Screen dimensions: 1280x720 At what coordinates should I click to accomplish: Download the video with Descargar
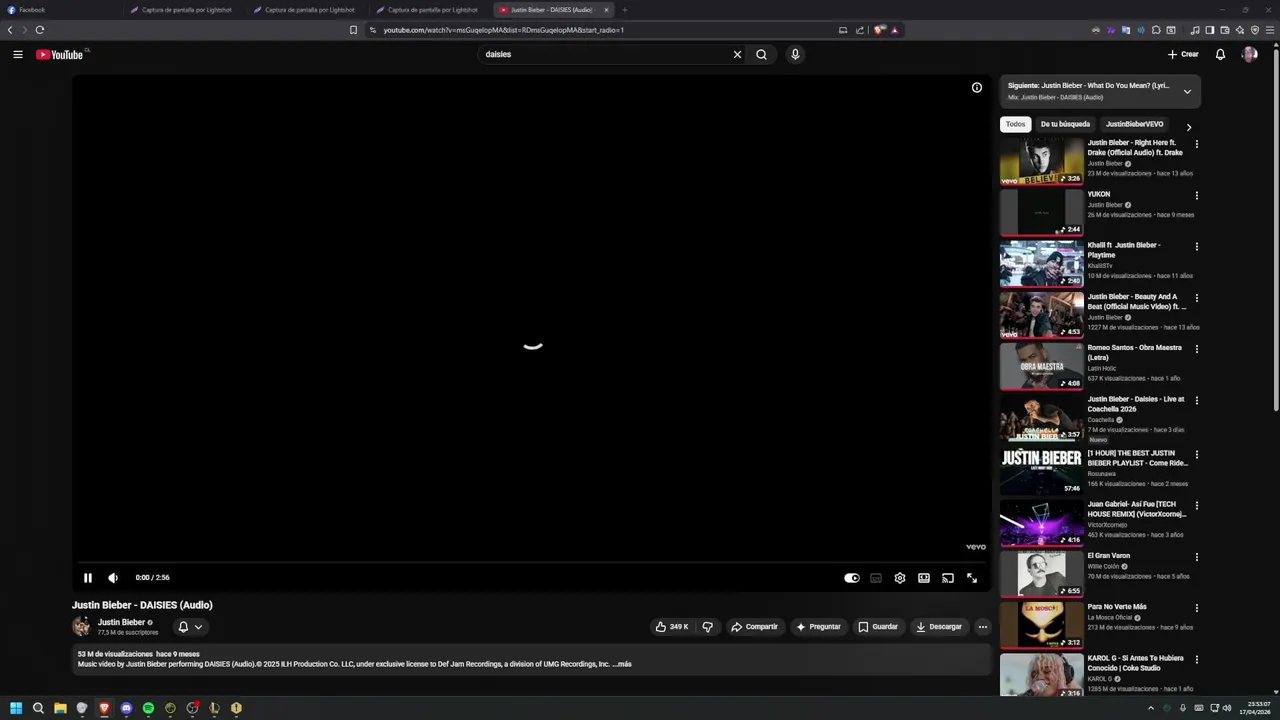point(938,627)
